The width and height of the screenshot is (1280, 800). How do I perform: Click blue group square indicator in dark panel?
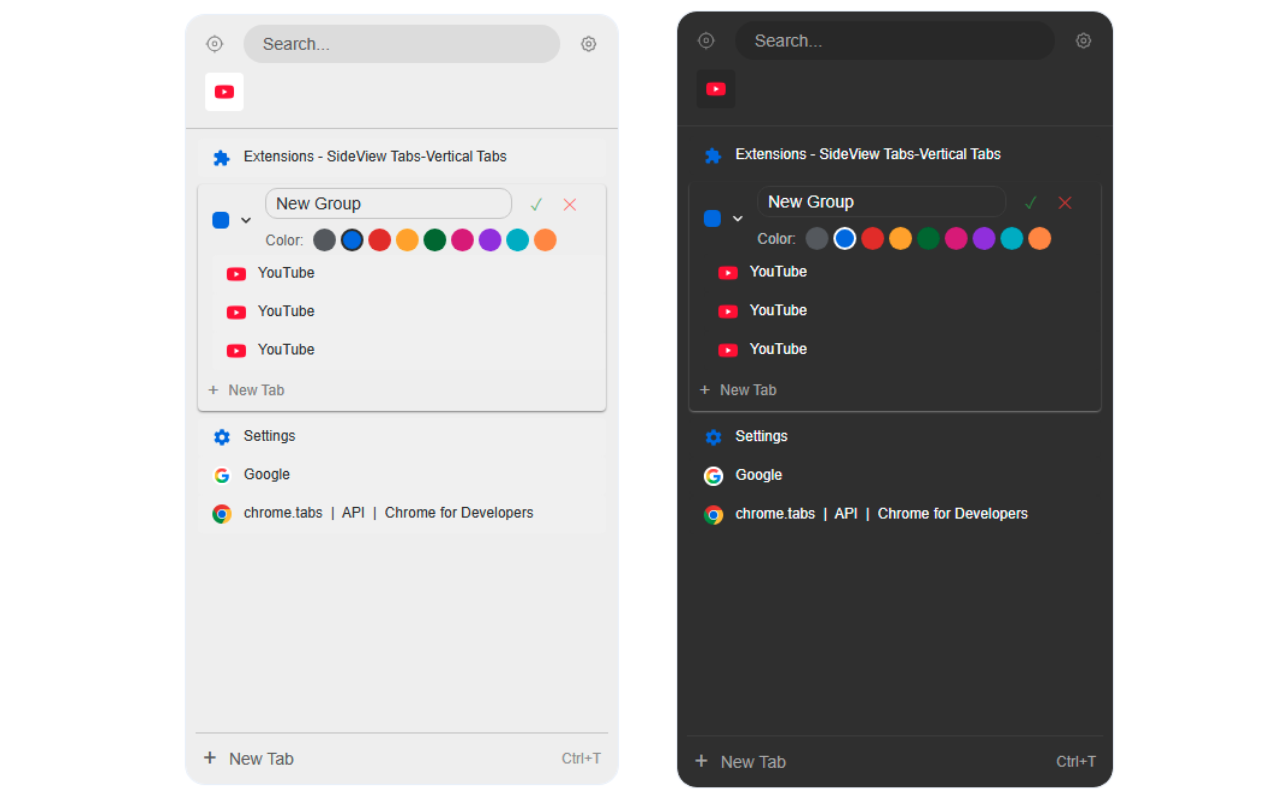pyautogui.click(x=712, y=219)
